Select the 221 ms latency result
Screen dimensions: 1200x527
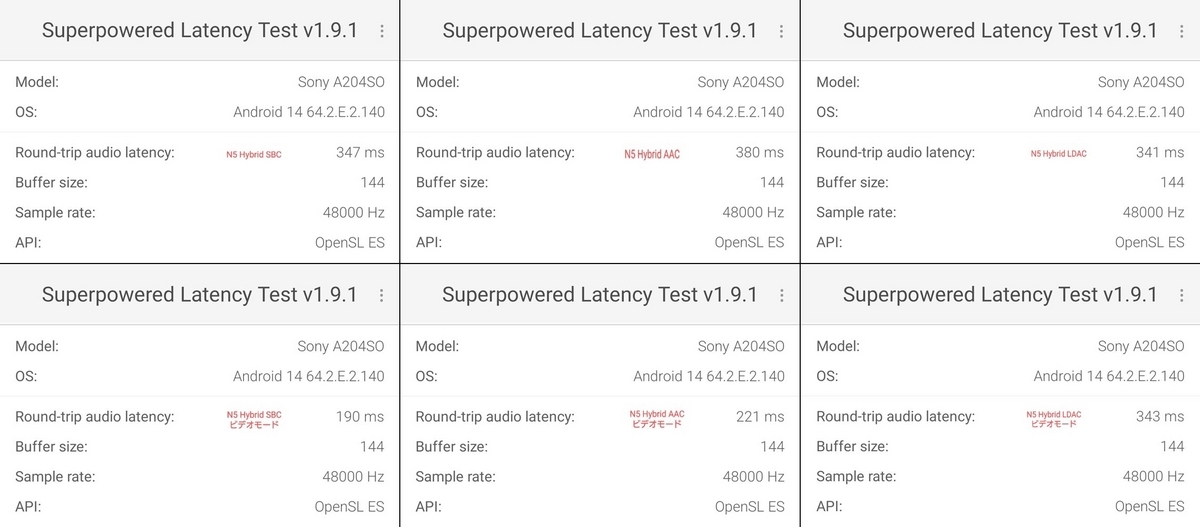tap(760, 417)
